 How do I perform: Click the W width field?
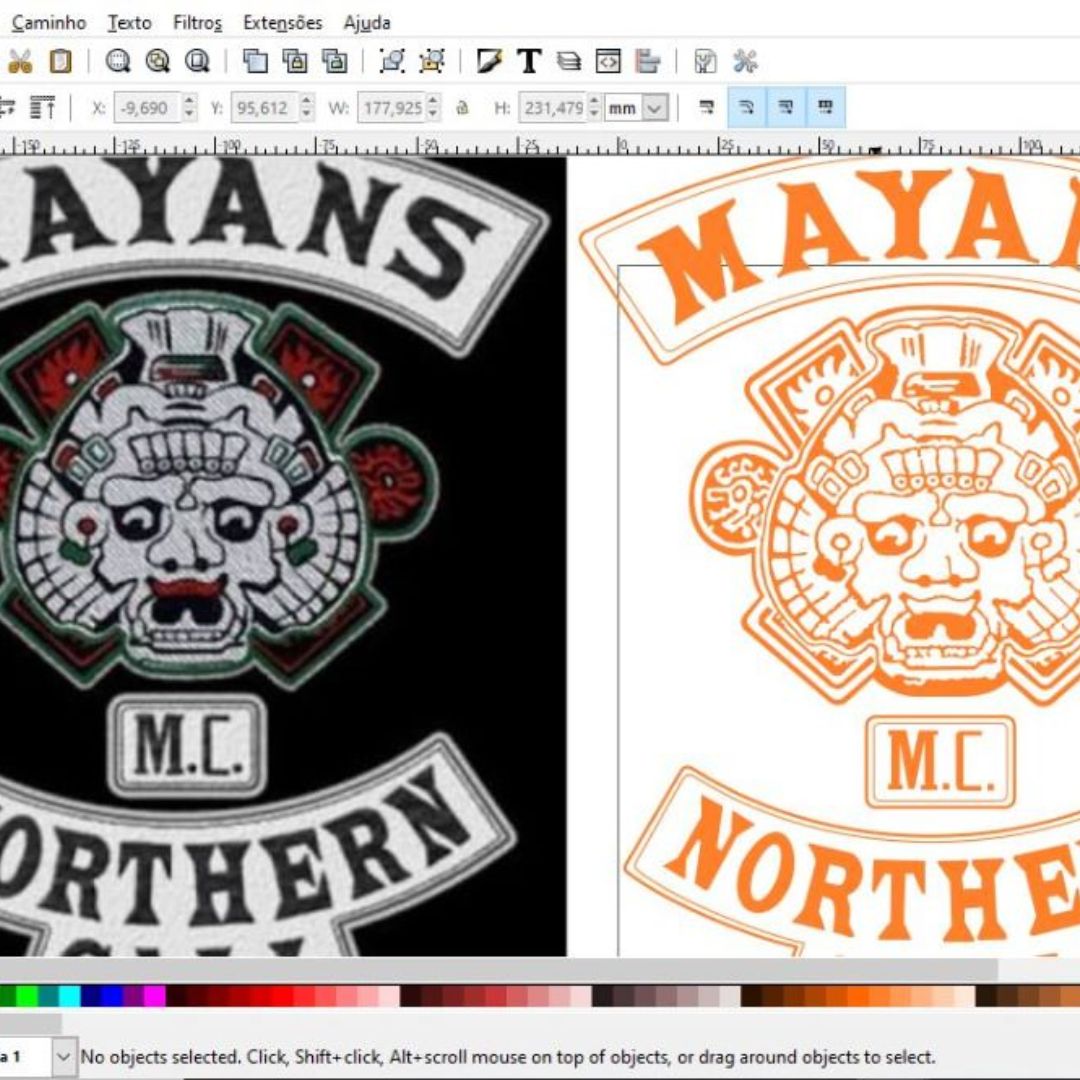[391, 108]
